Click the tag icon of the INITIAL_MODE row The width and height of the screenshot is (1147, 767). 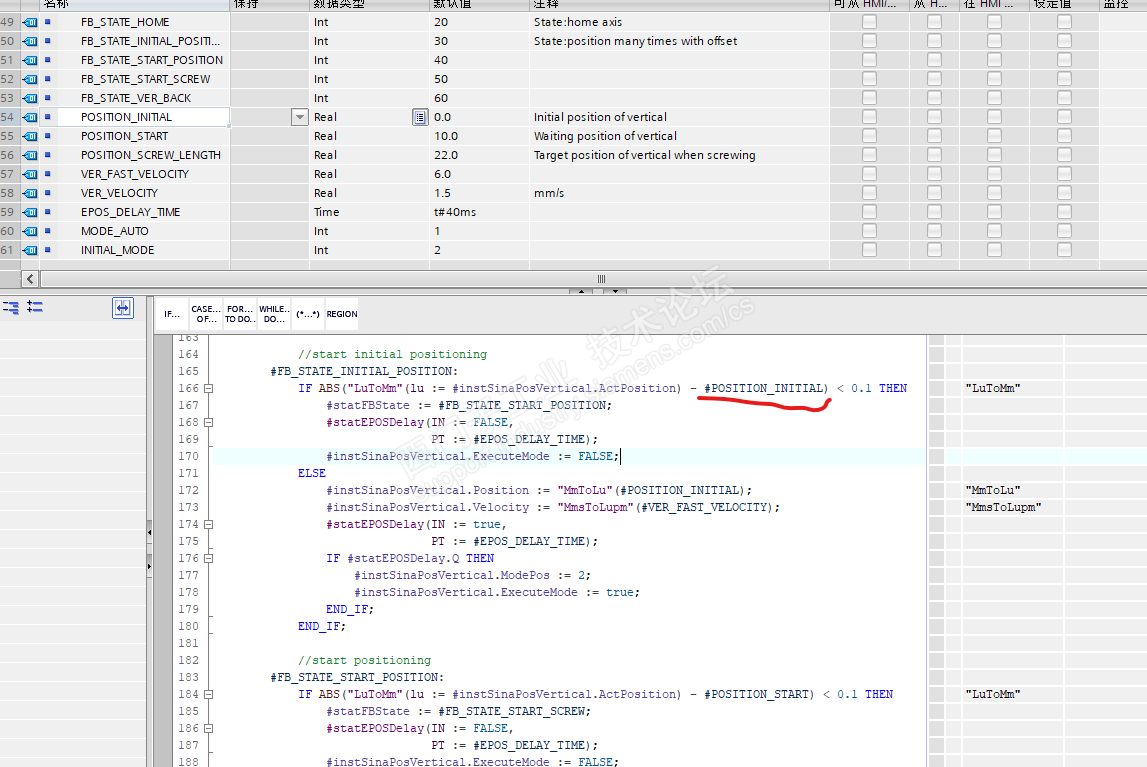(30, 250)
